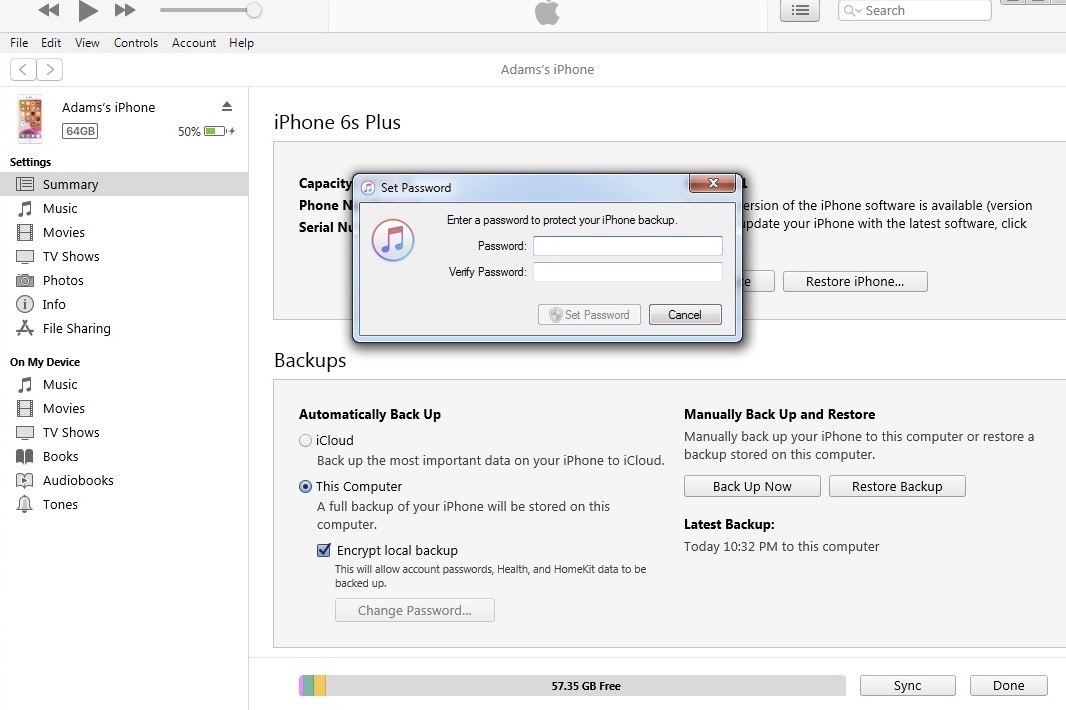Click the rewind previous track icon
Viewport: 1066px width, 710px height.
(x=49, y=10)
